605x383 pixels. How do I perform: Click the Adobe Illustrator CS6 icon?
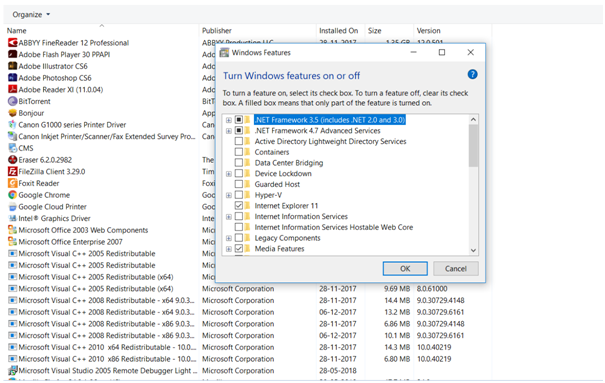point(13,66)
